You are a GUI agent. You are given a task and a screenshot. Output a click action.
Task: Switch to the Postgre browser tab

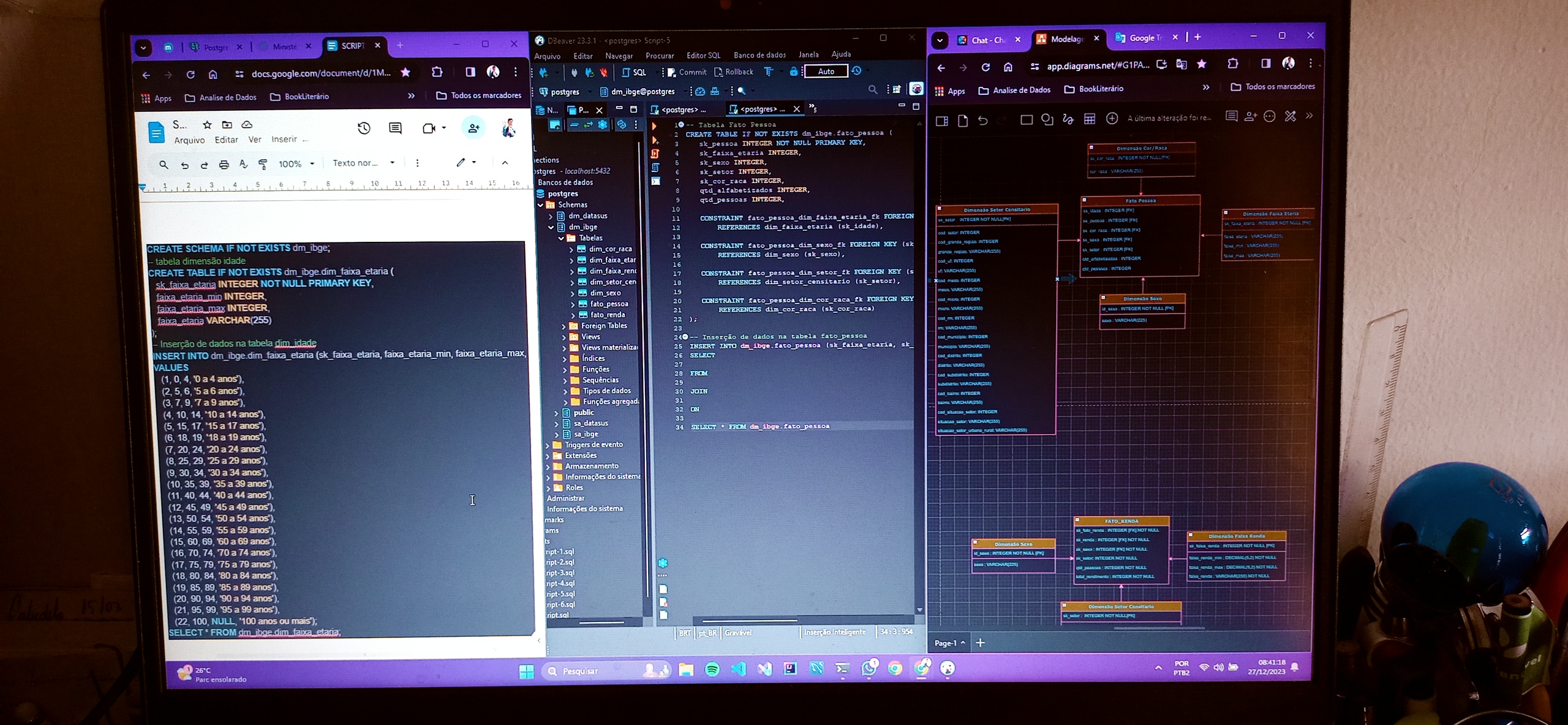[x=216, y=47]
